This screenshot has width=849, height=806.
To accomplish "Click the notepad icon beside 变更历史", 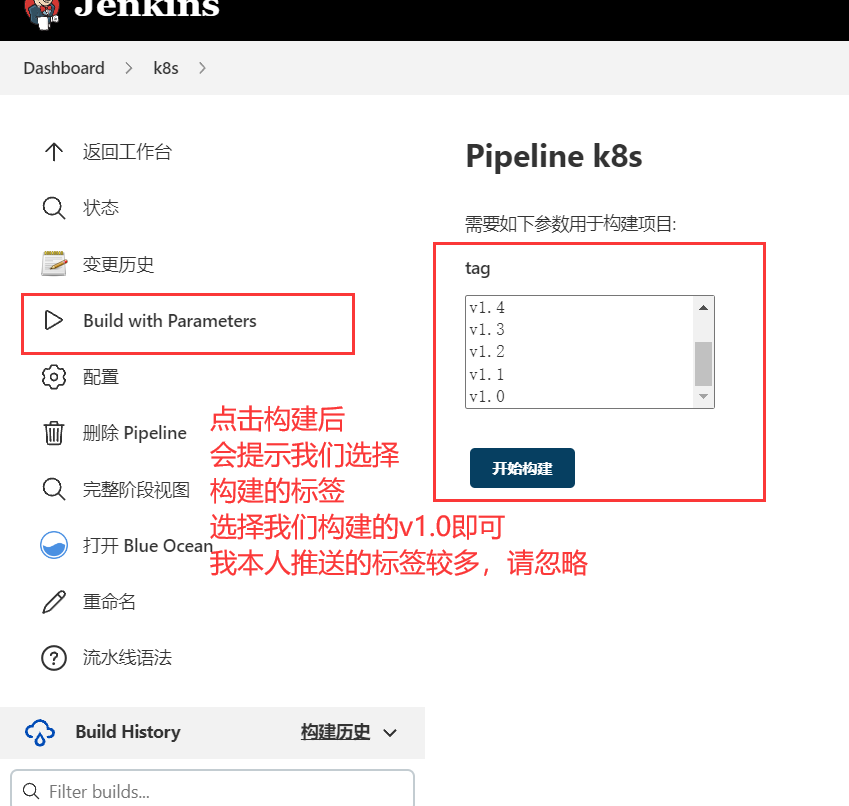I will (x=54, y=264).
